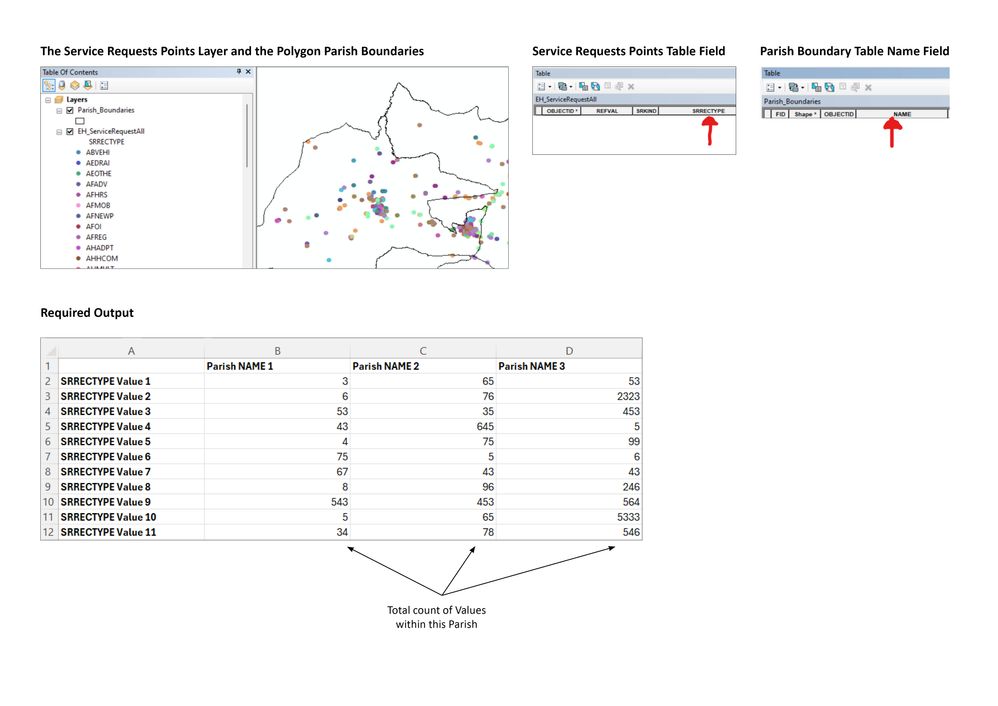
Task: Select List By Drawing Order in Table Of Contents
Action: tap(49, 85)
